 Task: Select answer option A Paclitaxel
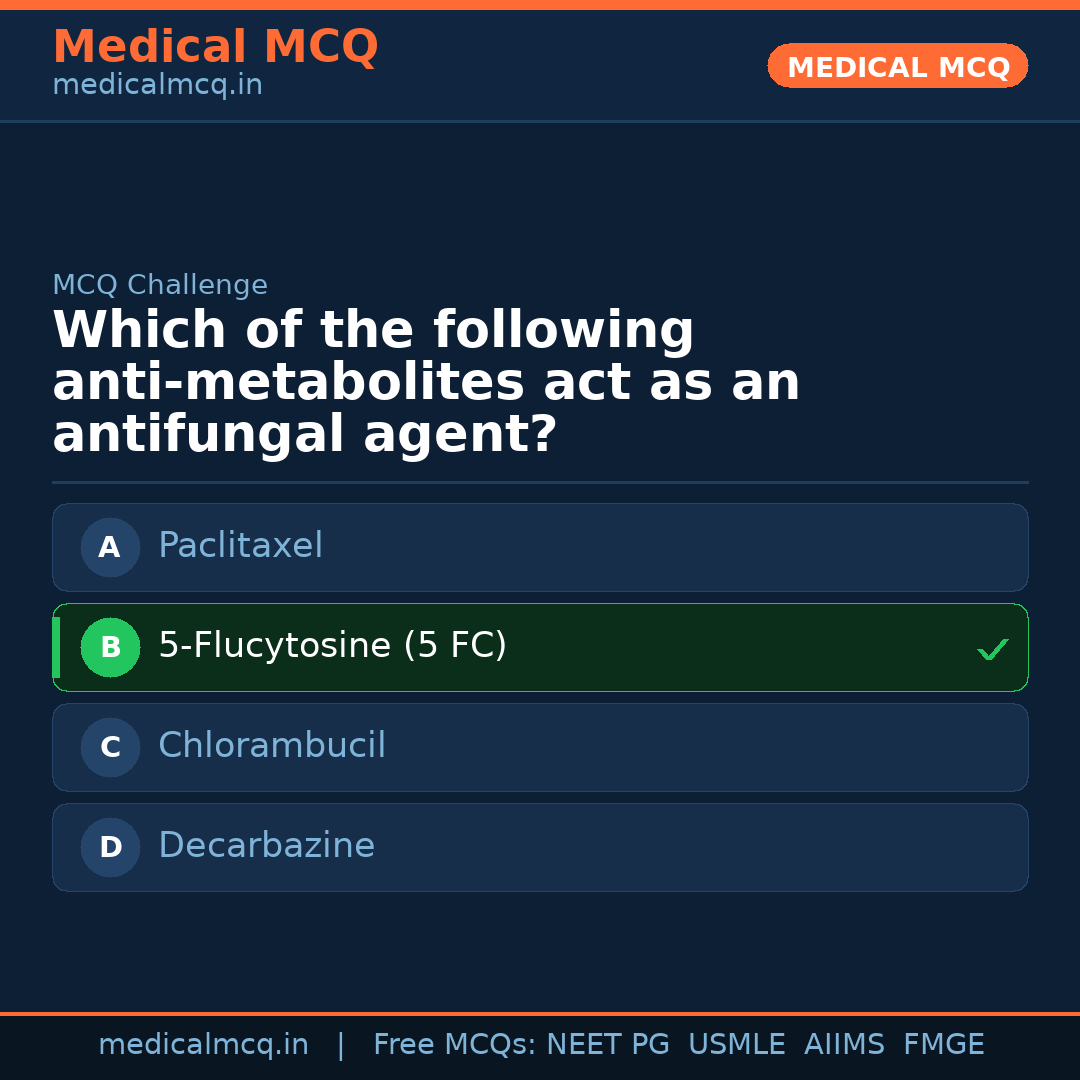(x=540, y=547)
